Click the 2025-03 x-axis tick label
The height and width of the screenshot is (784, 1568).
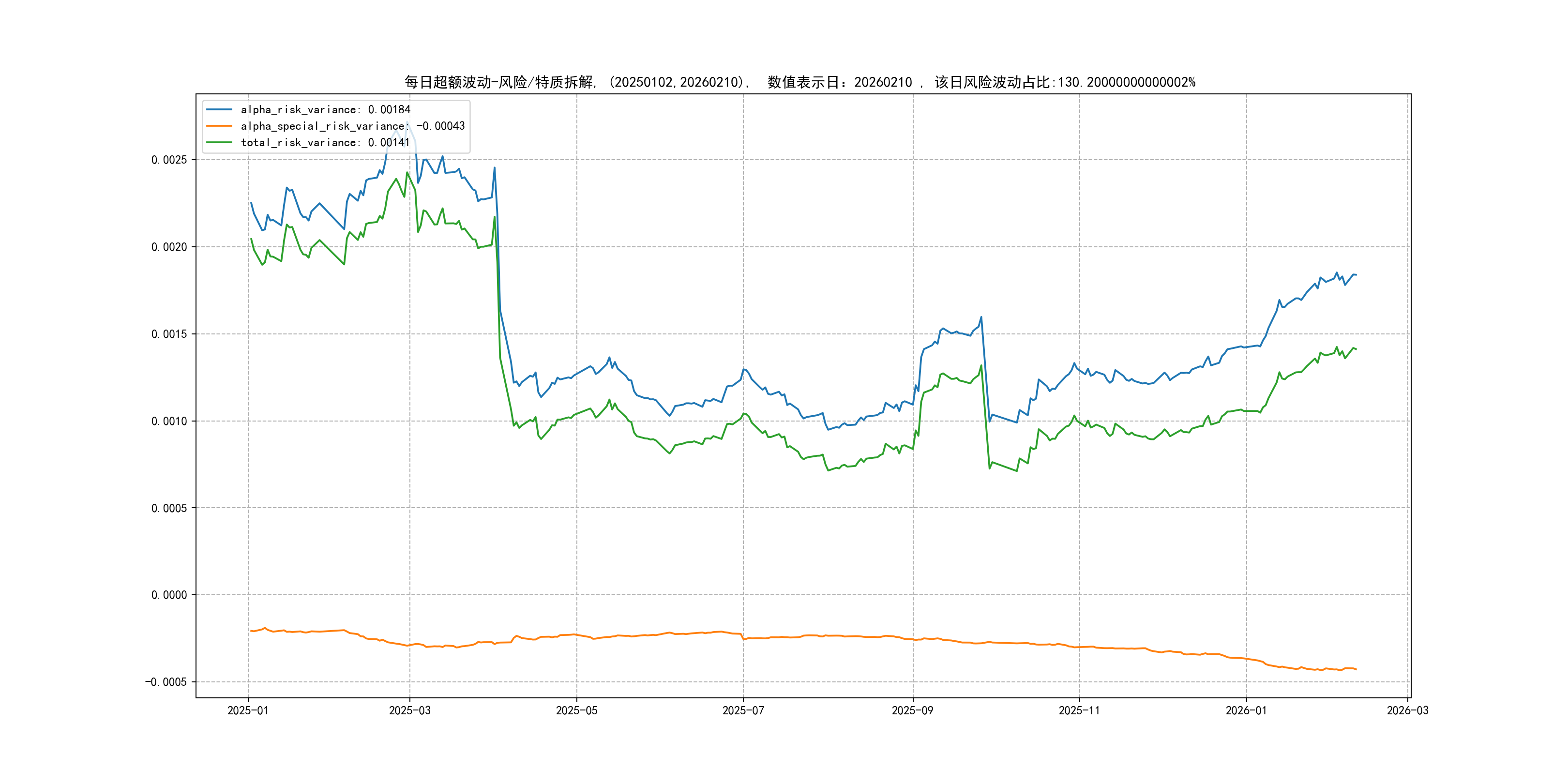tap(409, 710)
